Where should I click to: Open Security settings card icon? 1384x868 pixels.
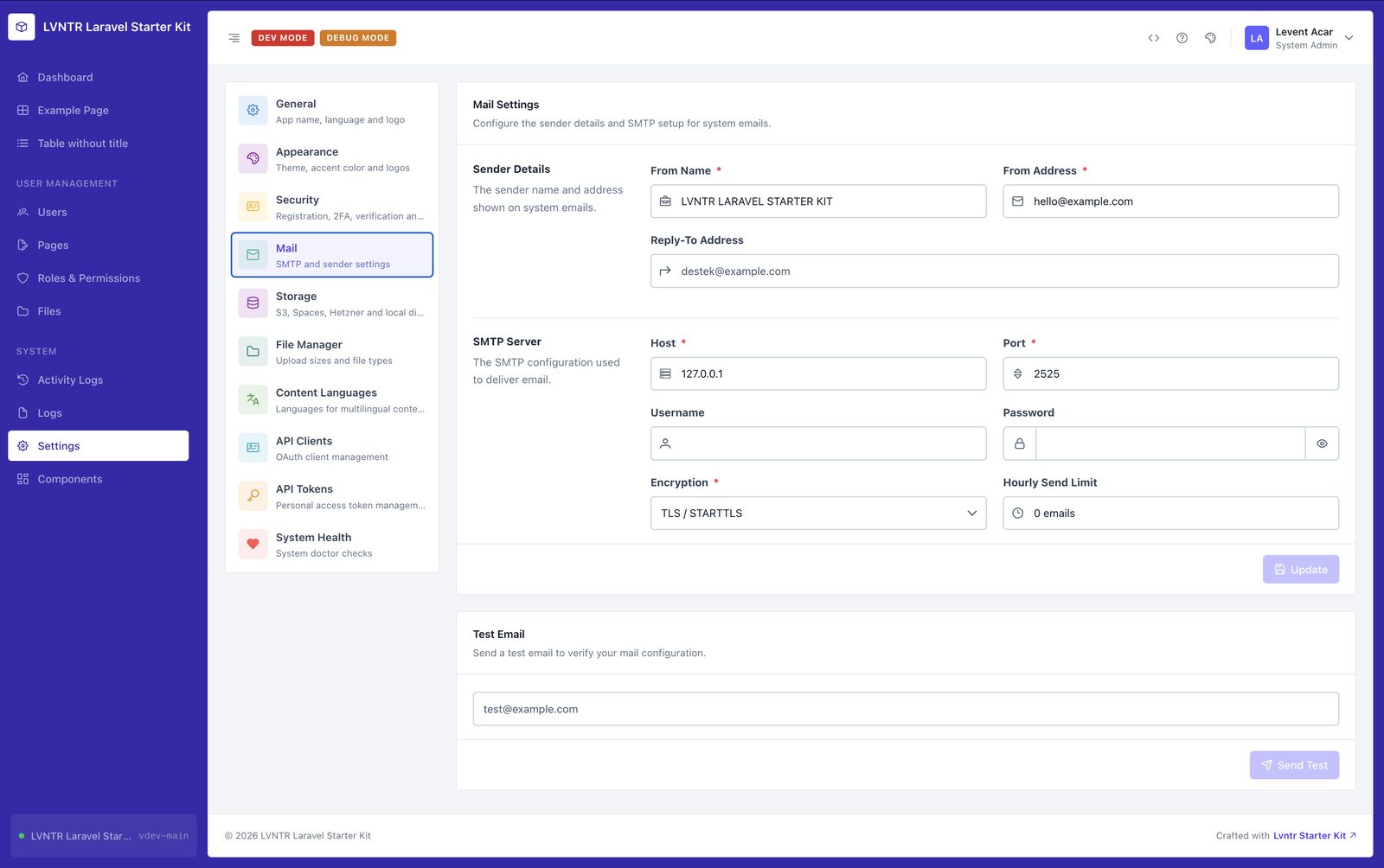pyautogui.click(x=253, y=207)
